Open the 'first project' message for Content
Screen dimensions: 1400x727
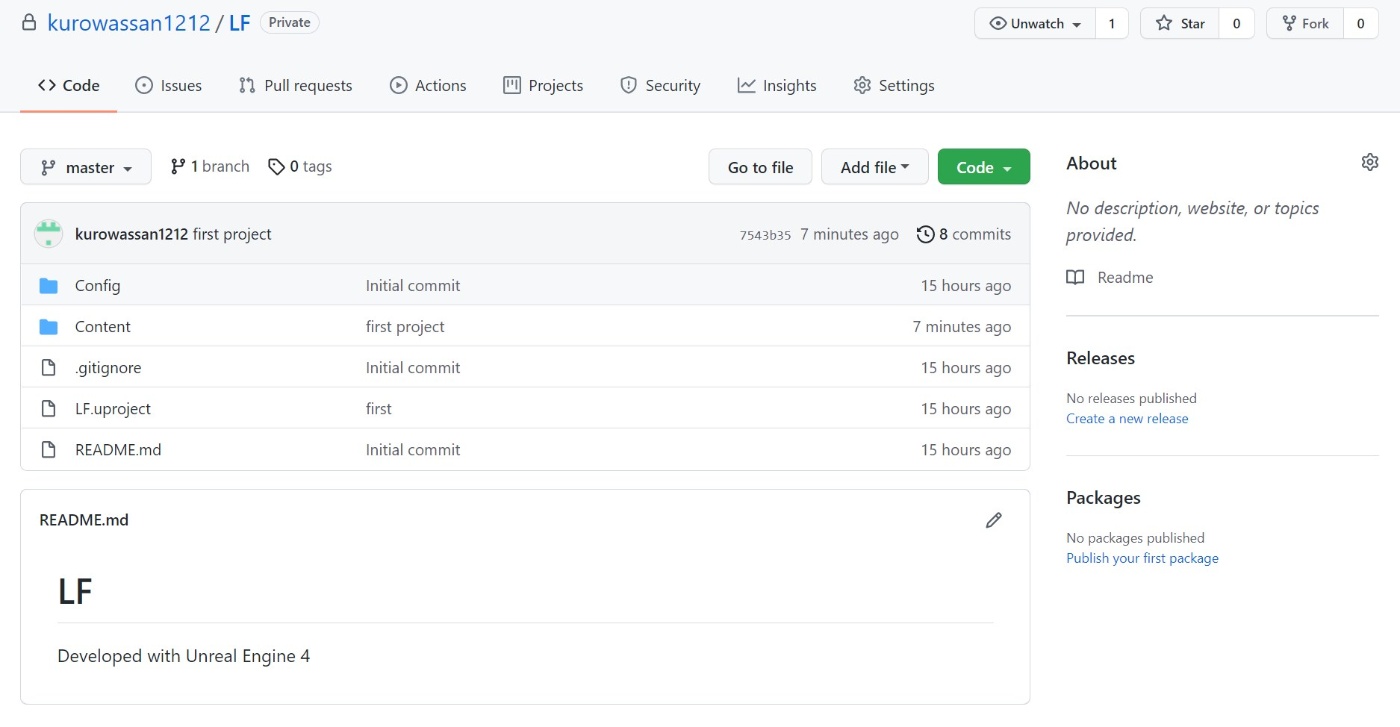[x=405, y=326]
